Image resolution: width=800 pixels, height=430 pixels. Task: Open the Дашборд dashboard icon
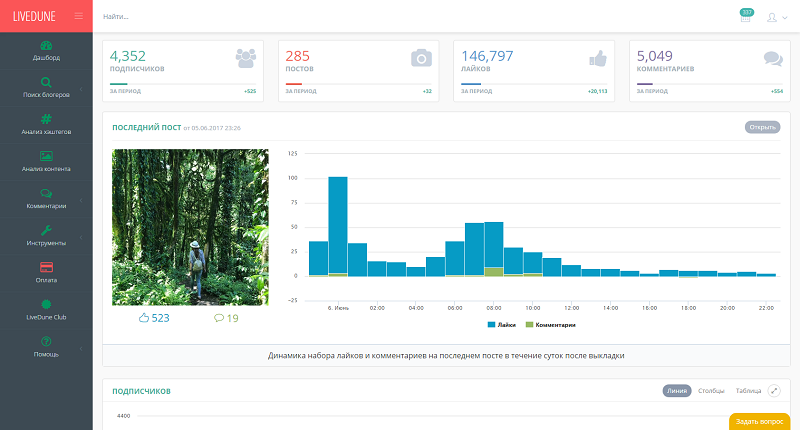pos(46,46)
